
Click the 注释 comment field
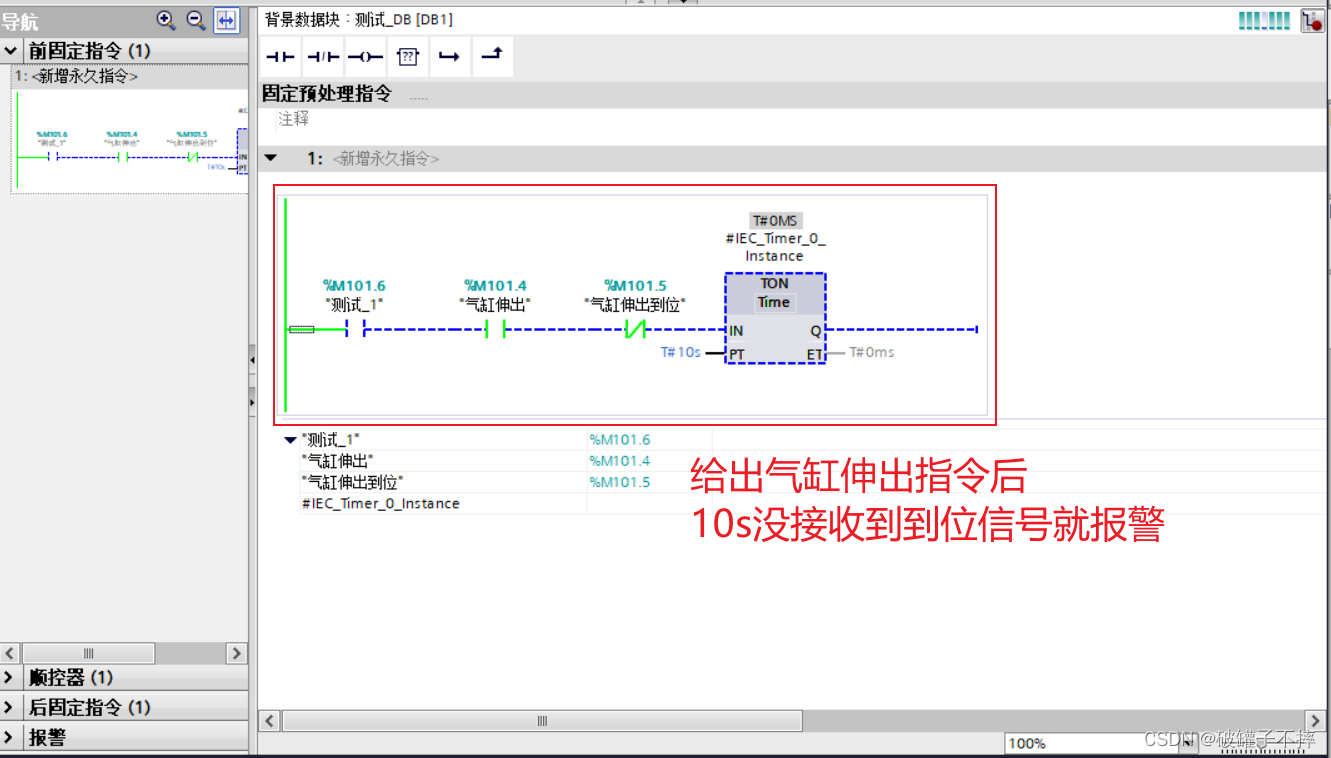tap(294, 119)
